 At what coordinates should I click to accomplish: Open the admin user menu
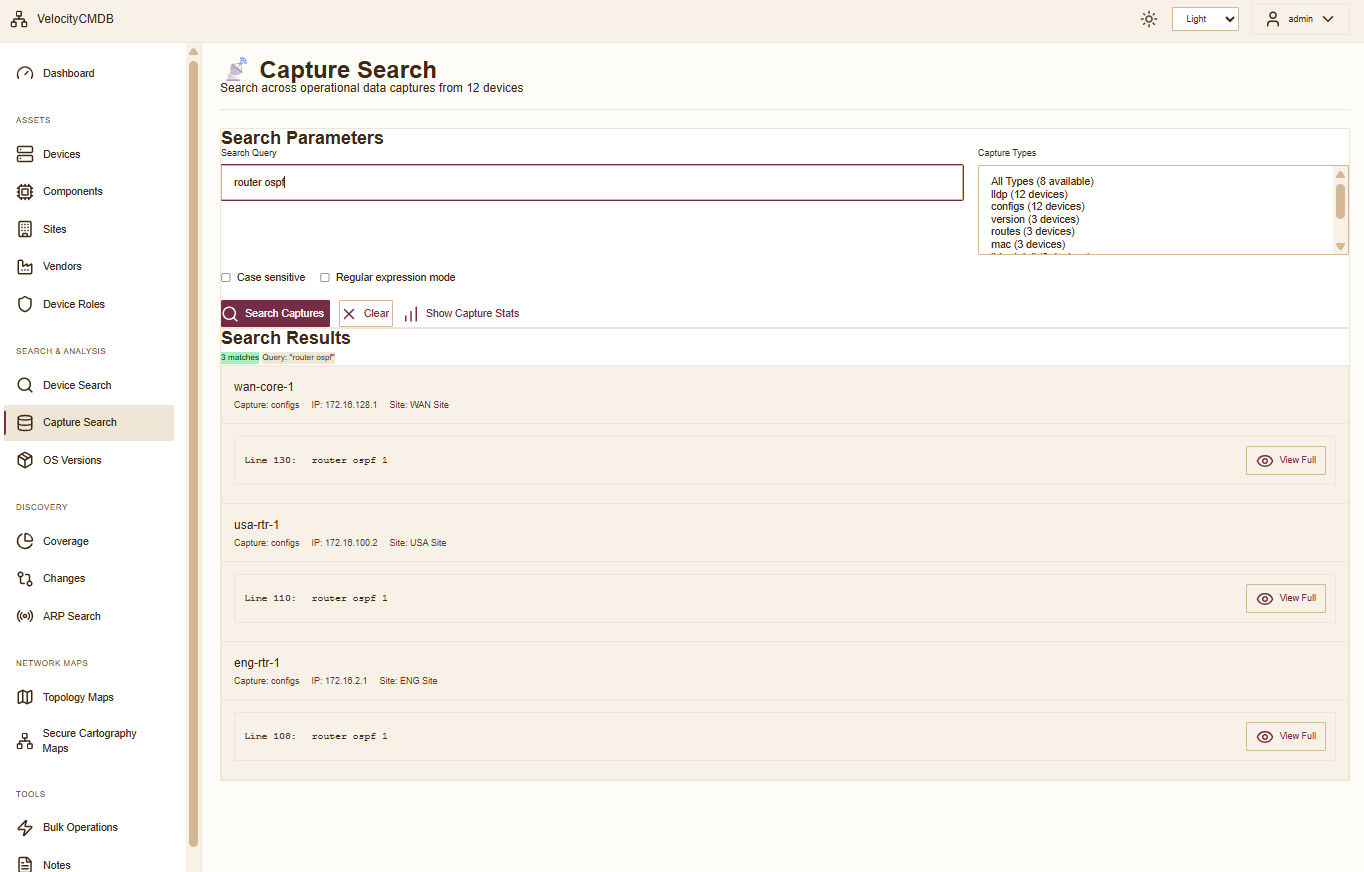tap(1300, 19)
